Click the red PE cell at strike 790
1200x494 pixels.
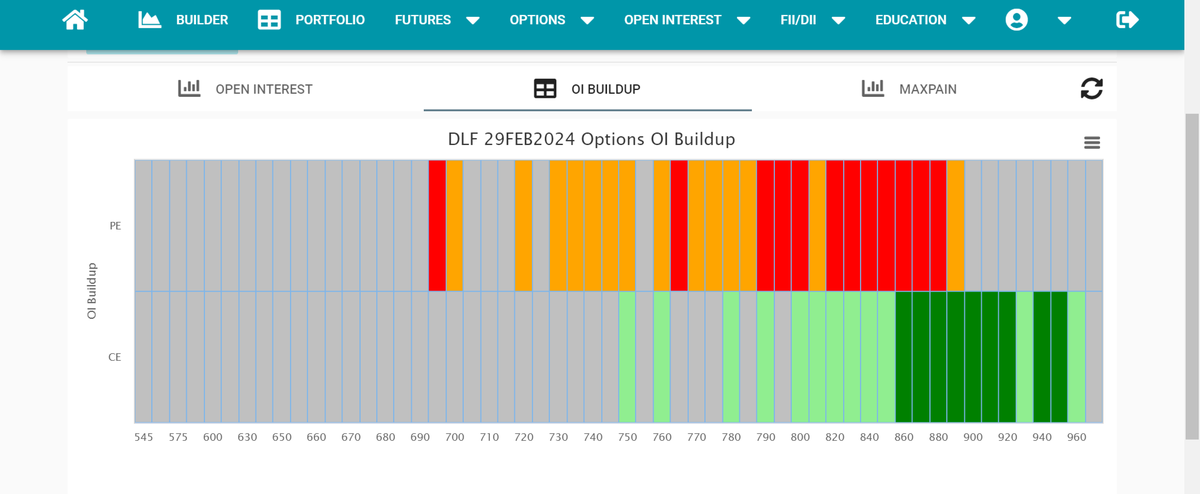tap(766, 225)
